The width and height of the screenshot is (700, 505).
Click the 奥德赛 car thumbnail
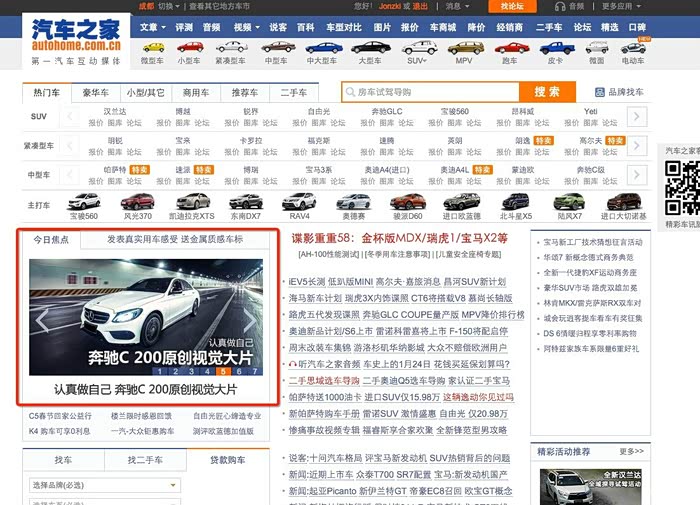[x=354, y=201]
